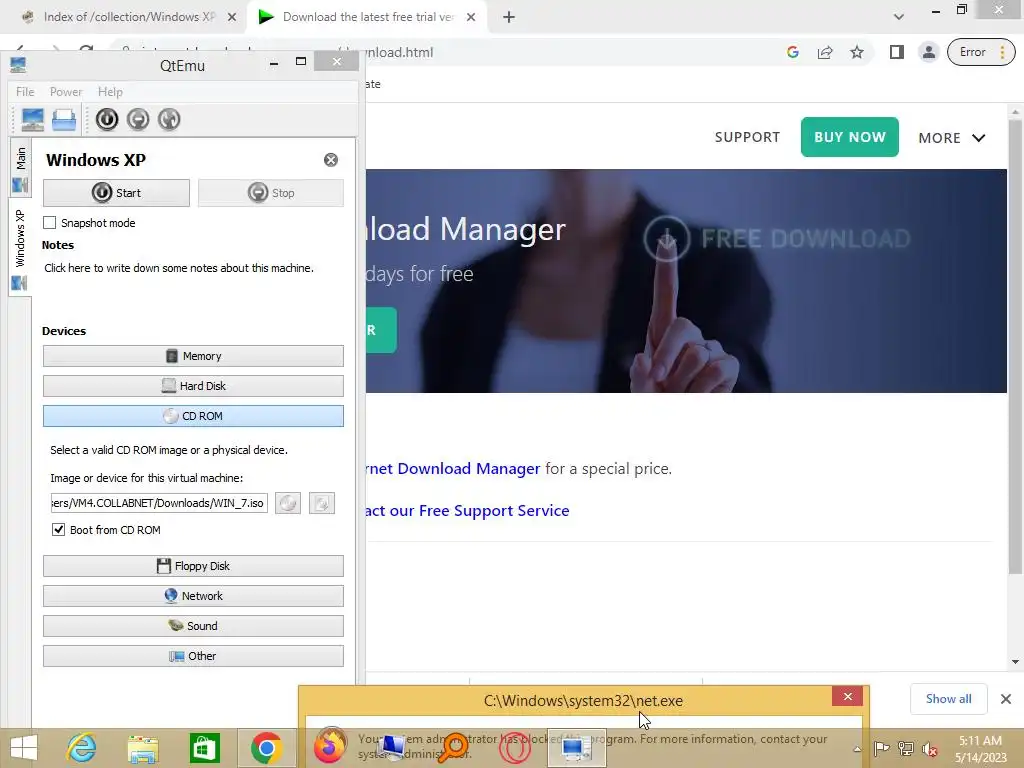Click the share page icon in Chrome
The width and height of the screenshot is (1024, 768).
click(825, 52)
